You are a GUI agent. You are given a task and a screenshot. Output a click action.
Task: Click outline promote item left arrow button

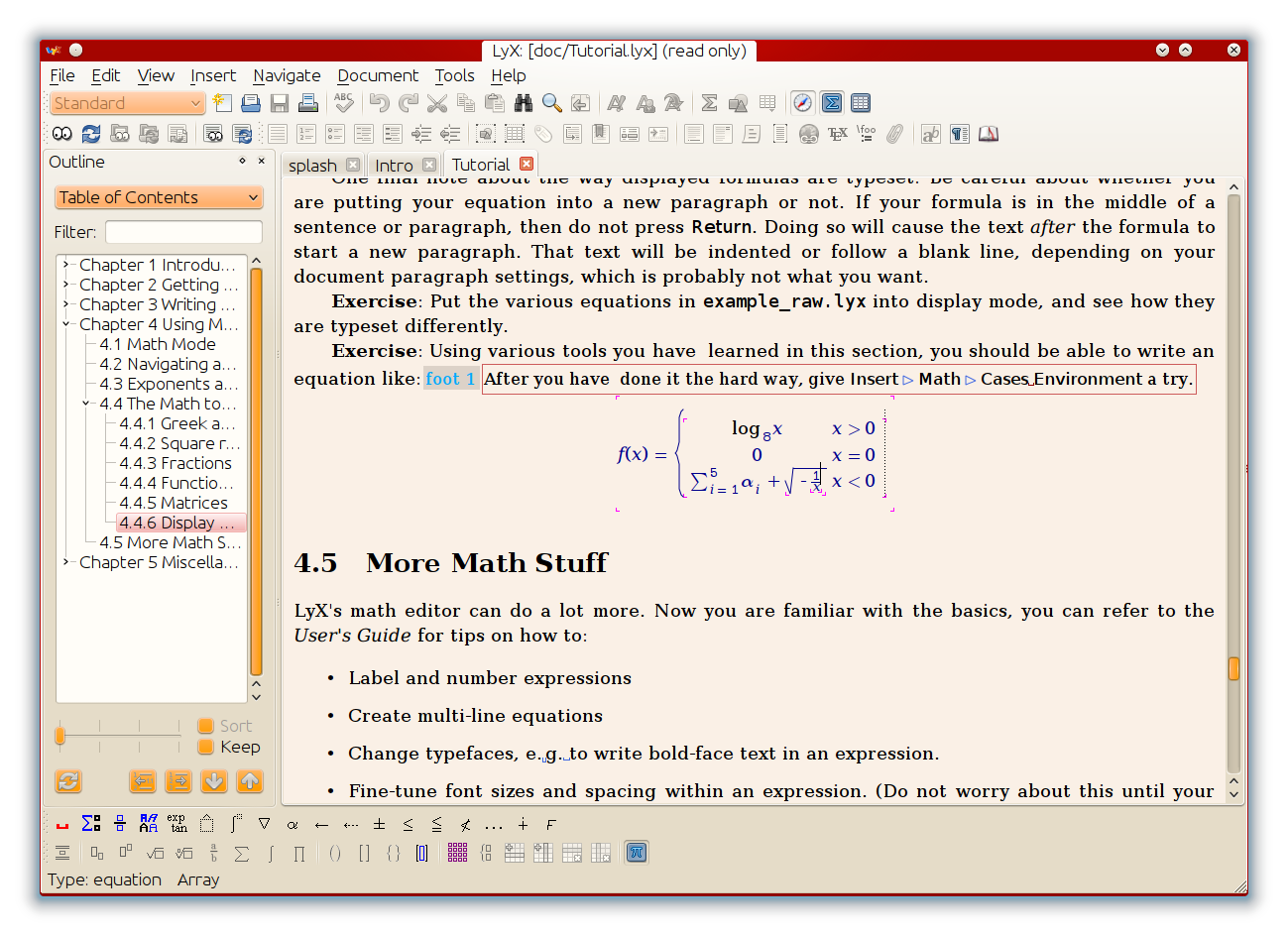143,781
